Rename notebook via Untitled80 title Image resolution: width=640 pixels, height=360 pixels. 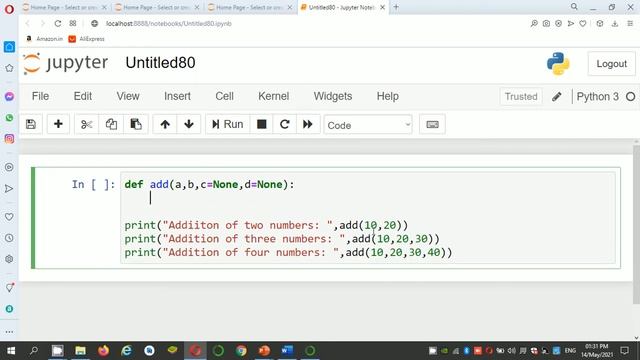[160, 63]
